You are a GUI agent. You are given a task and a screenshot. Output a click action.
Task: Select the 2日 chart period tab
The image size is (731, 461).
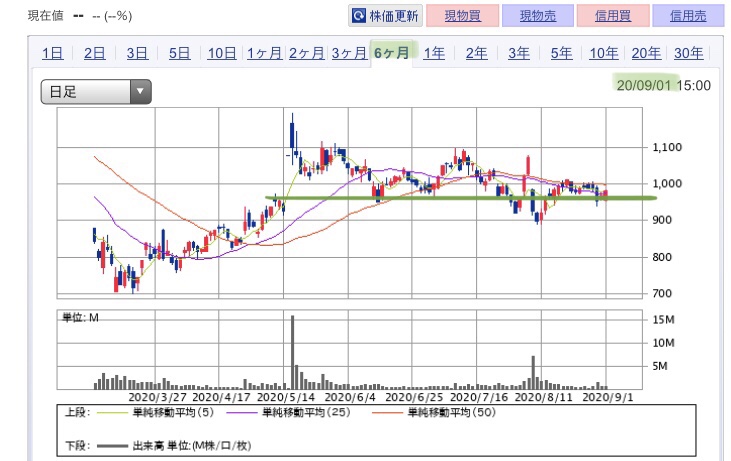(95, 53)
